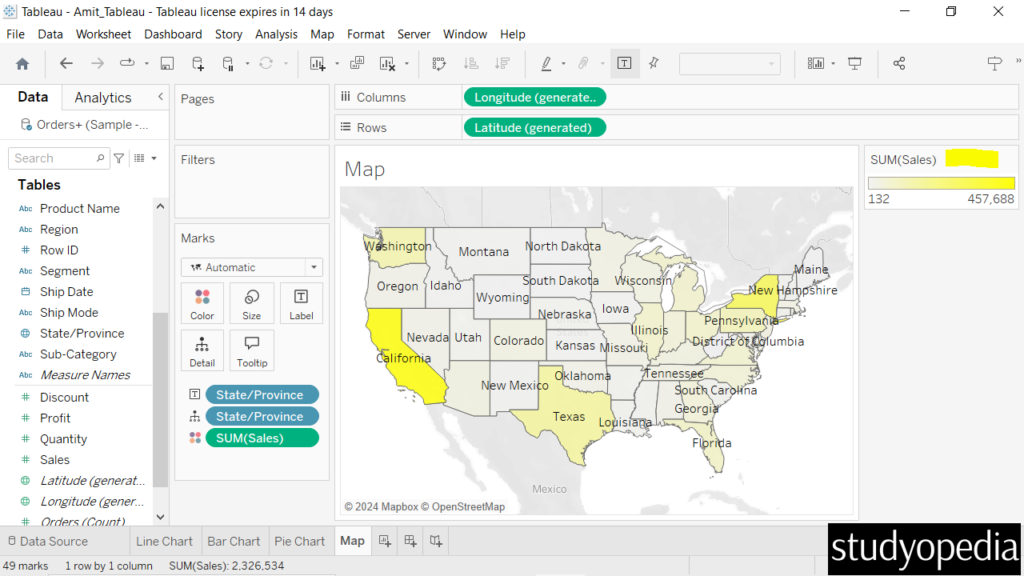Click the SUM(Sales) pill in Marks
This screenshot has width=1024, height=576.
(x=262, y=438)
